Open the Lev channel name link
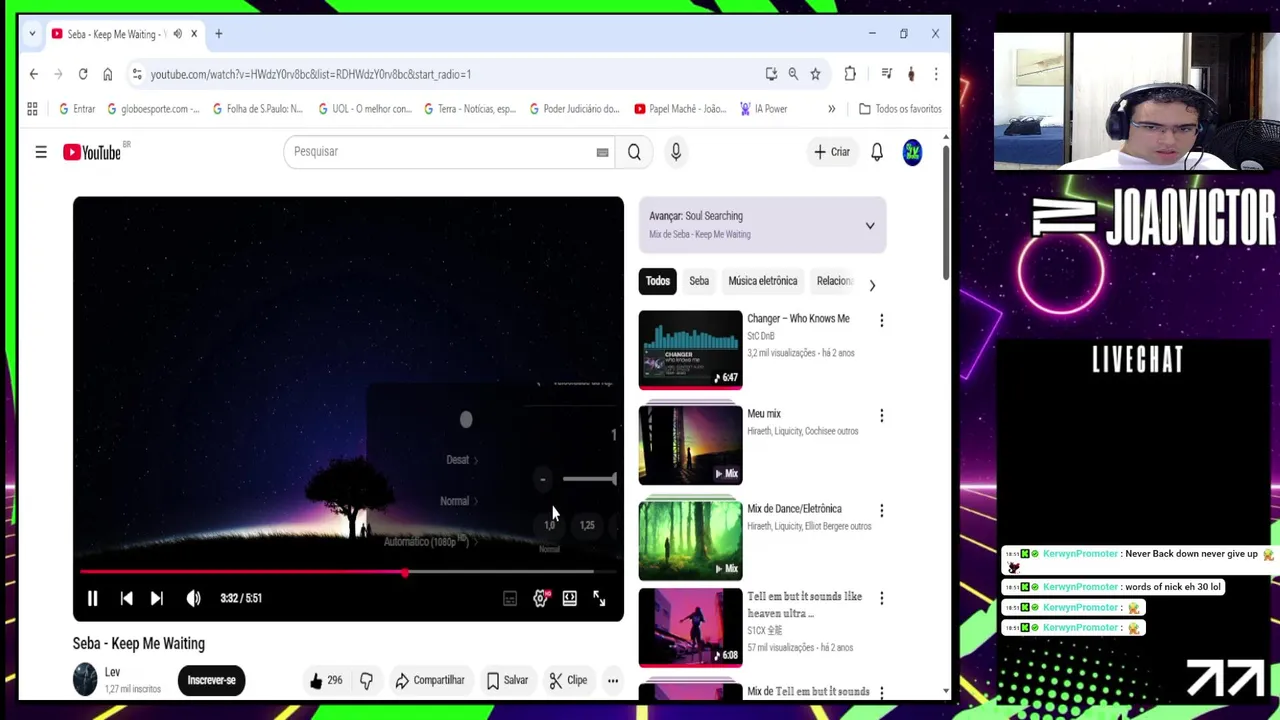 click(x=112, y=672)
